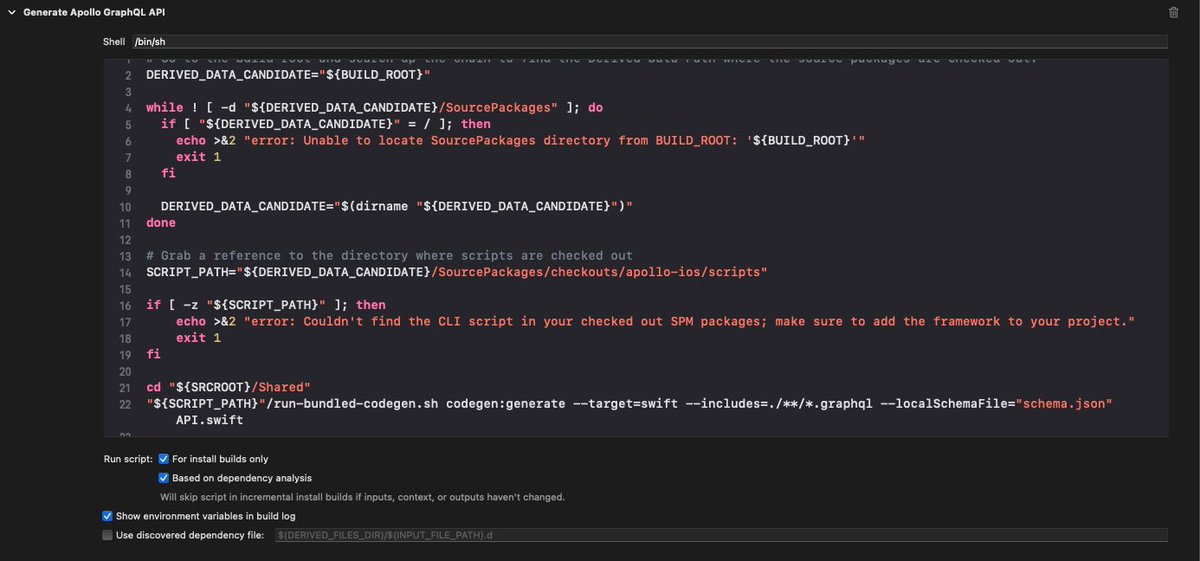Click the 'Unable to locate SourcePackages' echo line

pos(520,140)
